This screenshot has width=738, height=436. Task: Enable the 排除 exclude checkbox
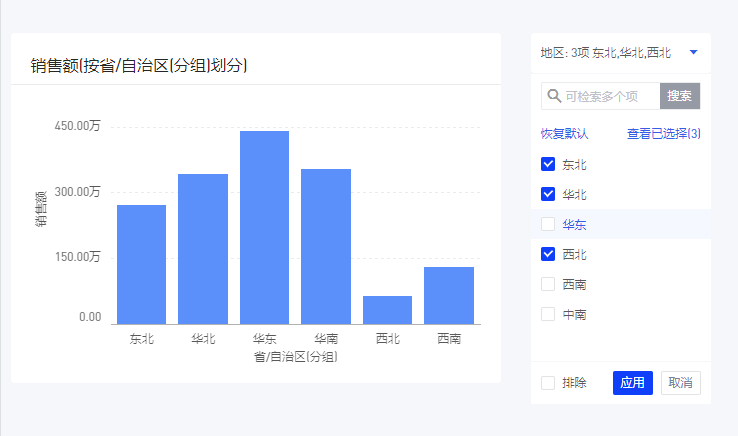547,383
